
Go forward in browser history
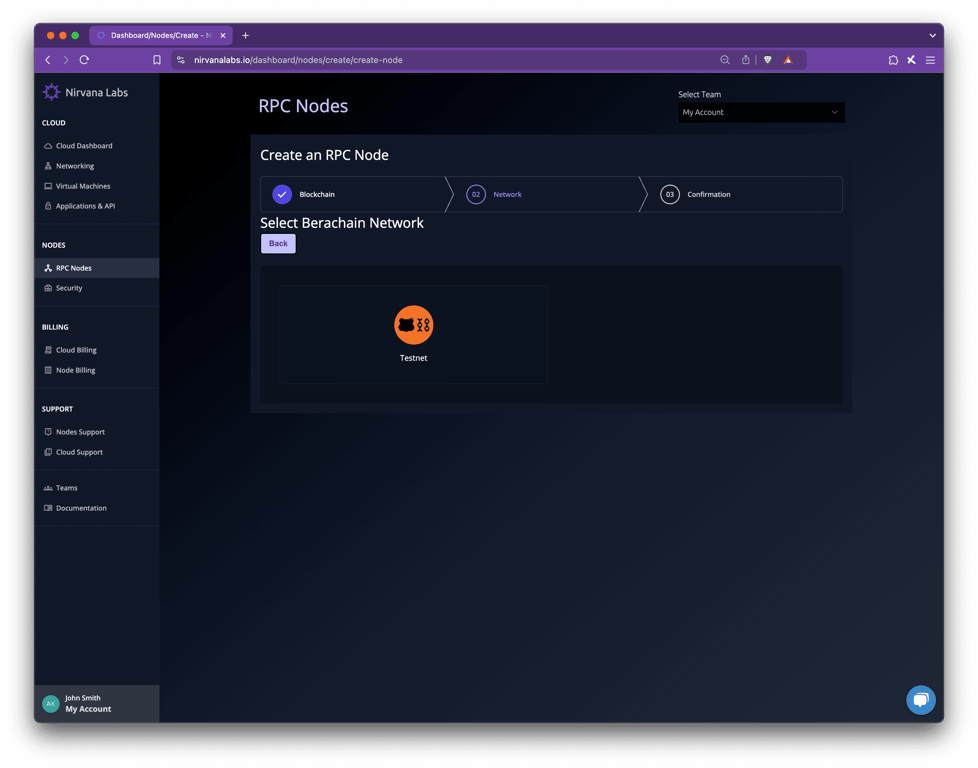pyautogui.click(x=65, y=60)
